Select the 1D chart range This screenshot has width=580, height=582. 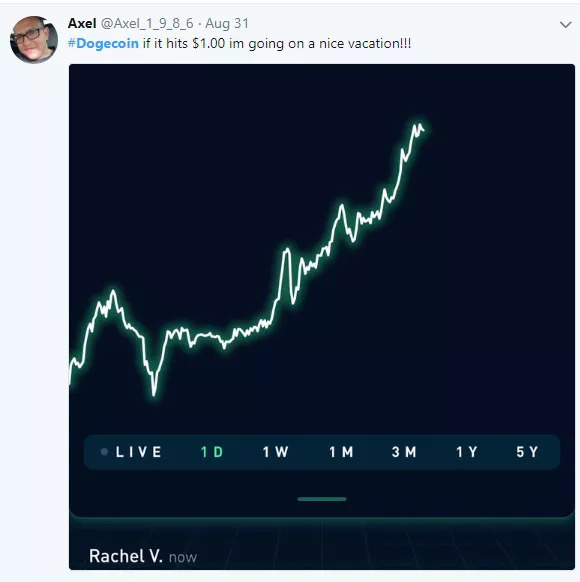point(212,452)
